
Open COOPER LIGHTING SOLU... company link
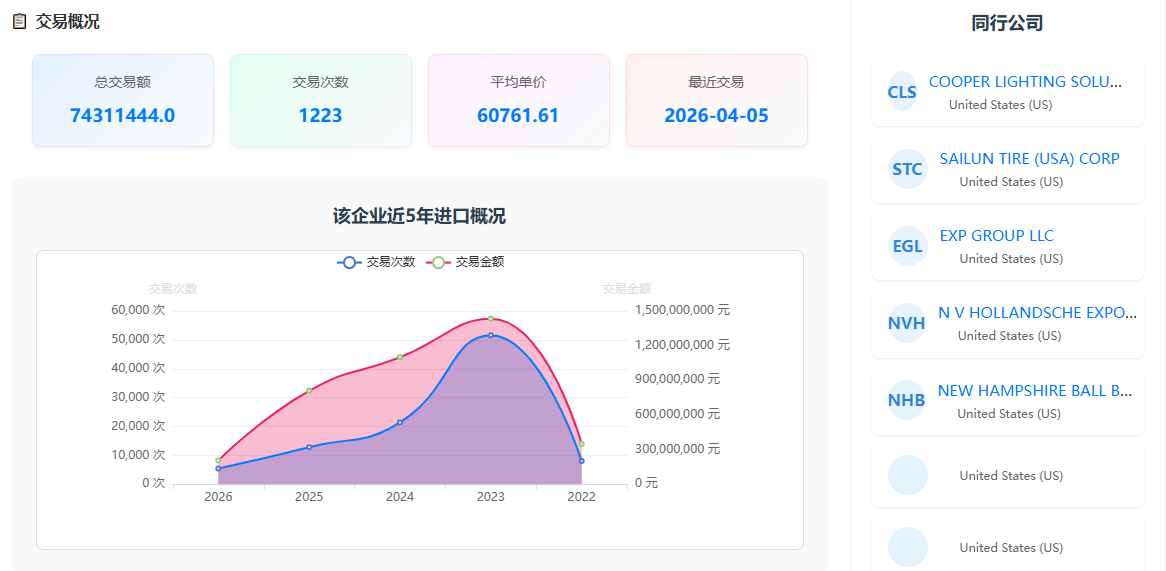(x=1025, y=82)
